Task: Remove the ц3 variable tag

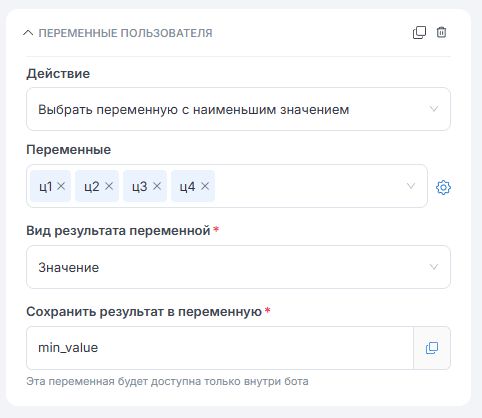Action: point(157,186)
